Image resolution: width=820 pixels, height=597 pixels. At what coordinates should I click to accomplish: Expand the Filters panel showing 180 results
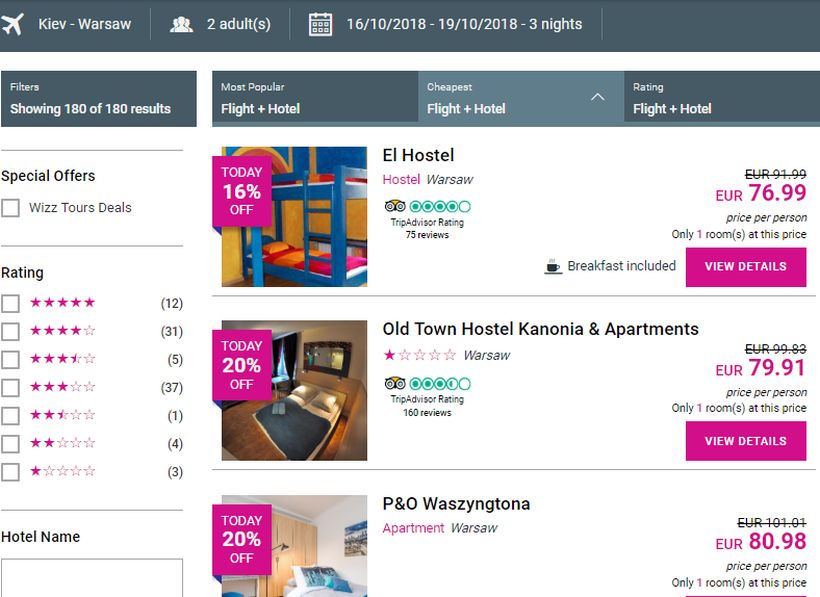point(98,99)
